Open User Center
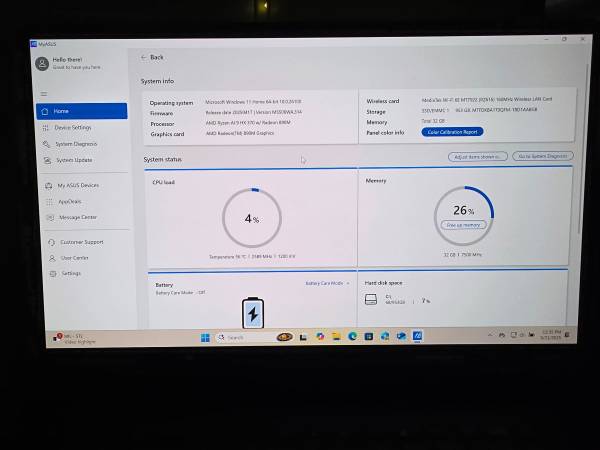600x450 pixels. pos(74,258)
